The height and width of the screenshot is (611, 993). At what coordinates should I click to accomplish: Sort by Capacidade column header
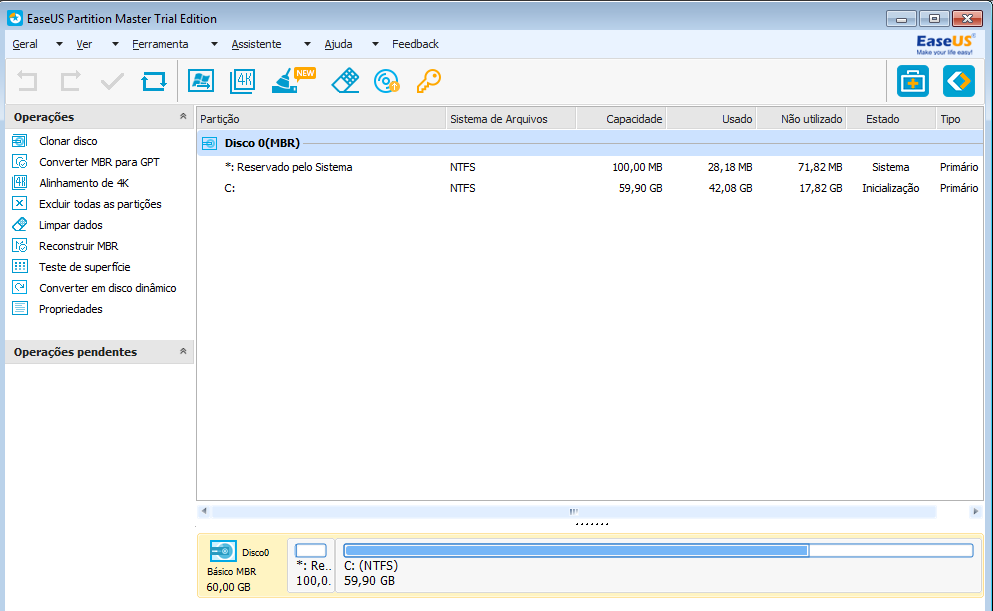(x=621, y=119)
